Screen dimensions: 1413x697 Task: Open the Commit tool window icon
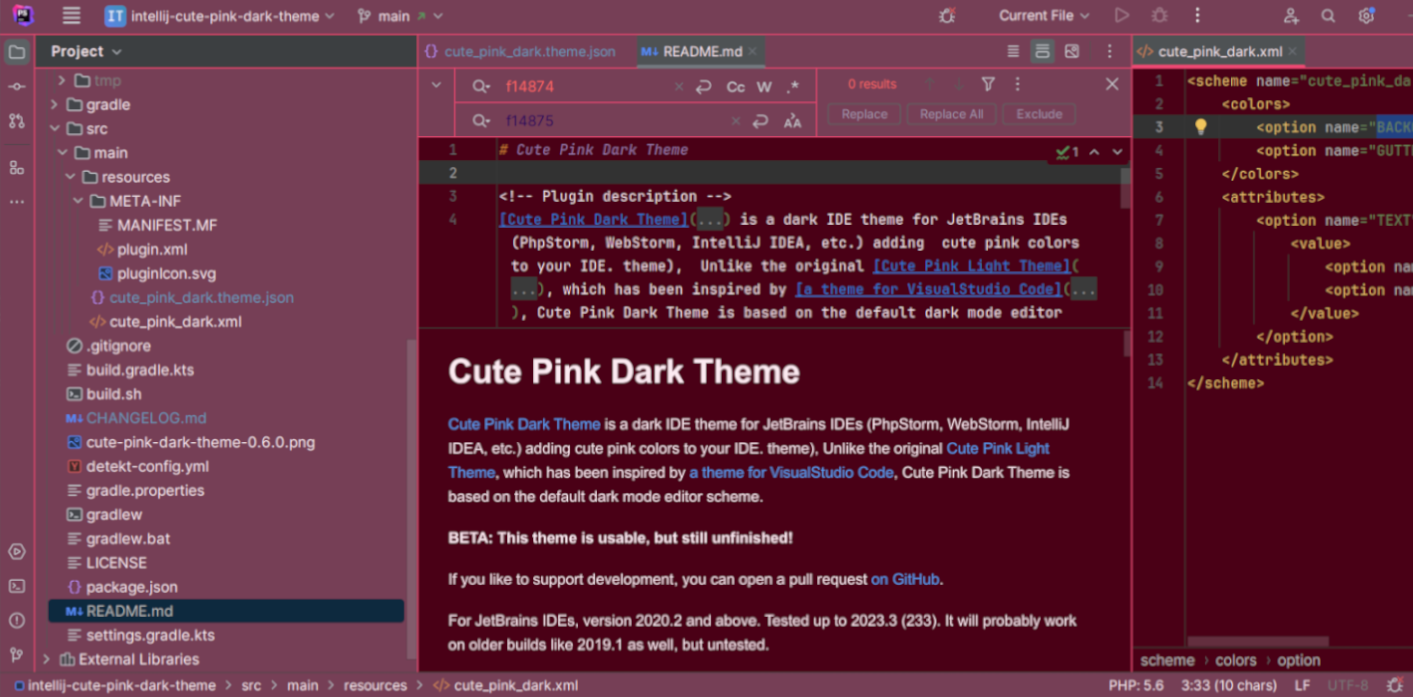[x=17, y=87]
